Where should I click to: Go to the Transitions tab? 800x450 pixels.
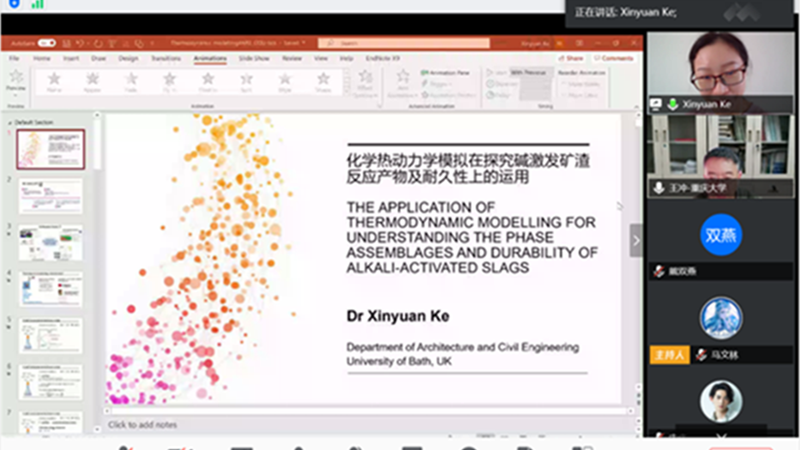(166, 58)
